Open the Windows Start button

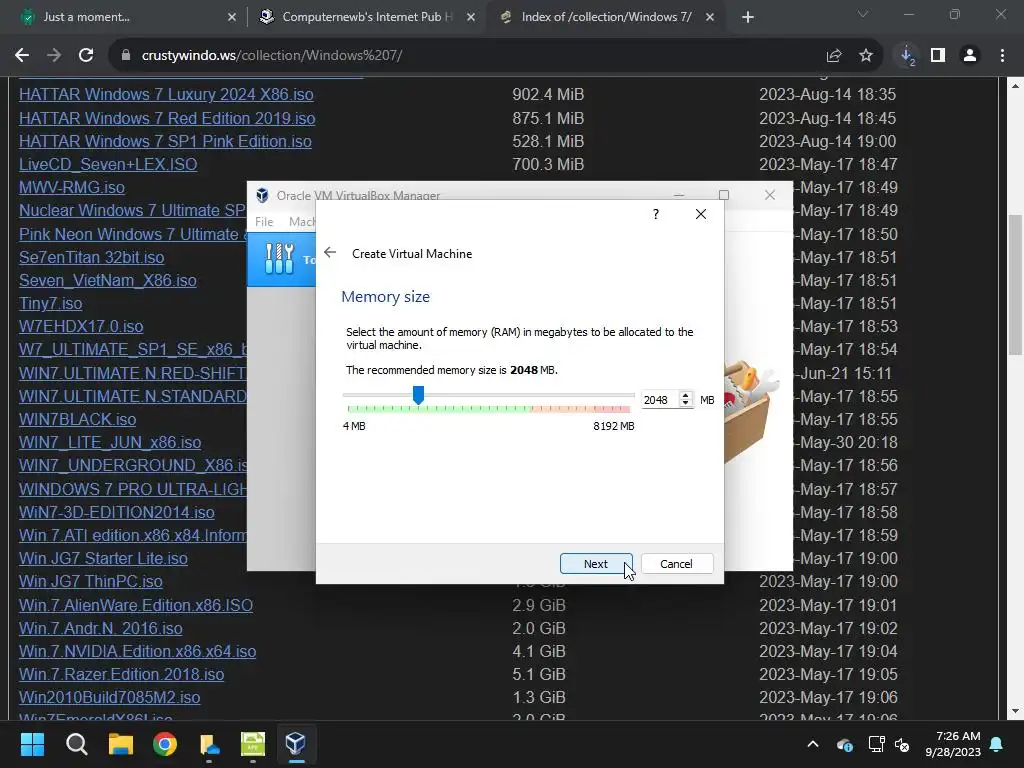coord(32,744)
